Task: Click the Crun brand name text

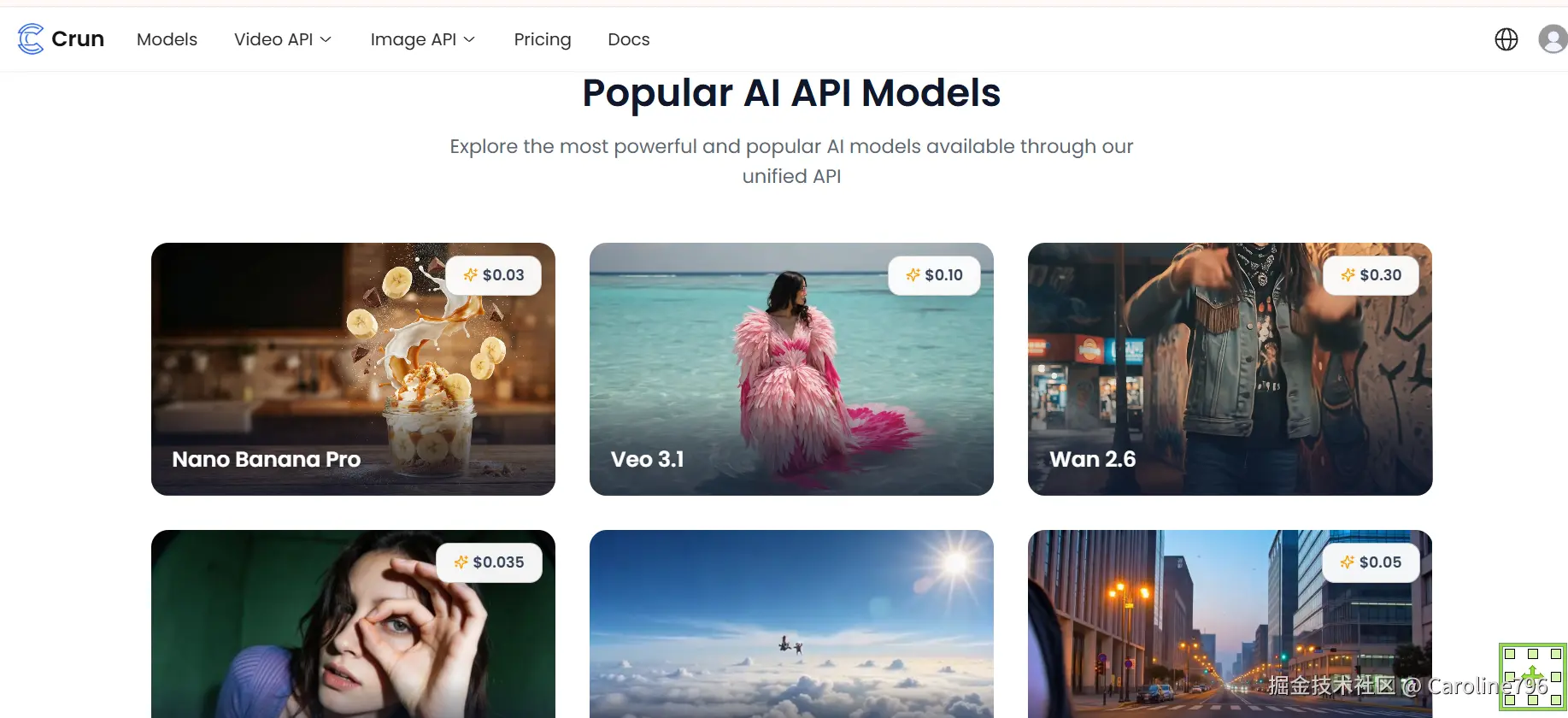Action: [78, 39]
